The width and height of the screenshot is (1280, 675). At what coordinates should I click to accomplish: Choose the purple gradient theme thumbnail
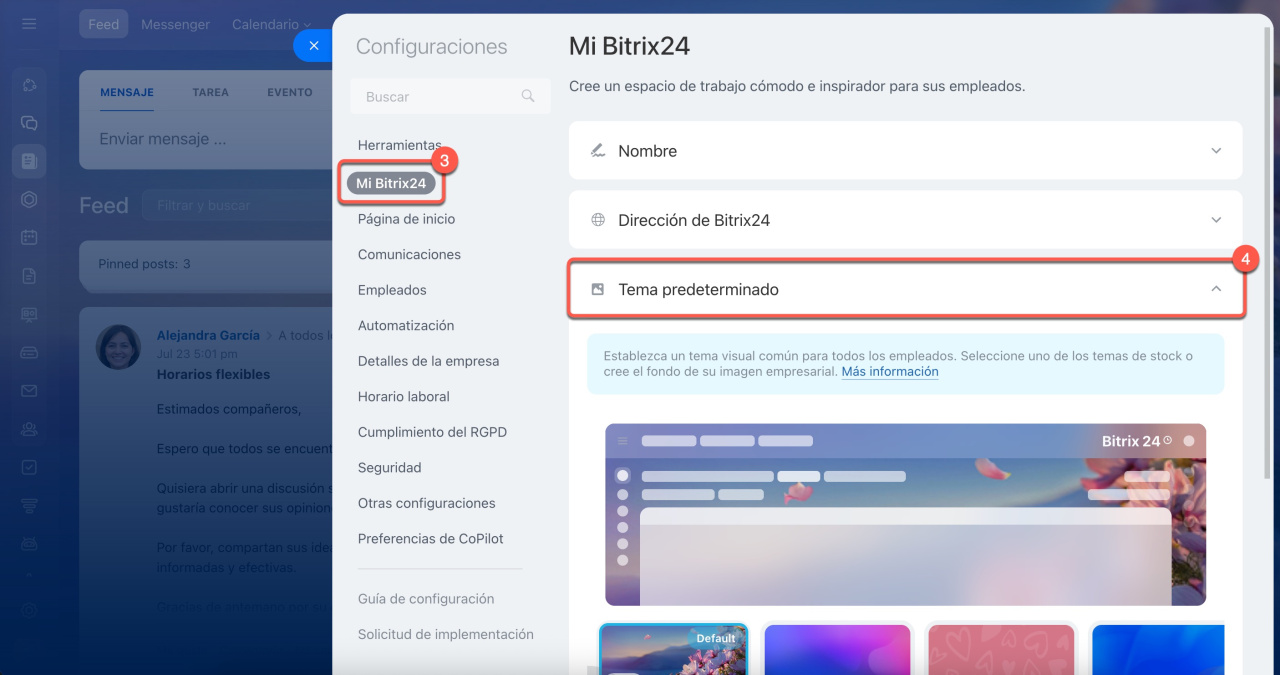pos(838,650)
